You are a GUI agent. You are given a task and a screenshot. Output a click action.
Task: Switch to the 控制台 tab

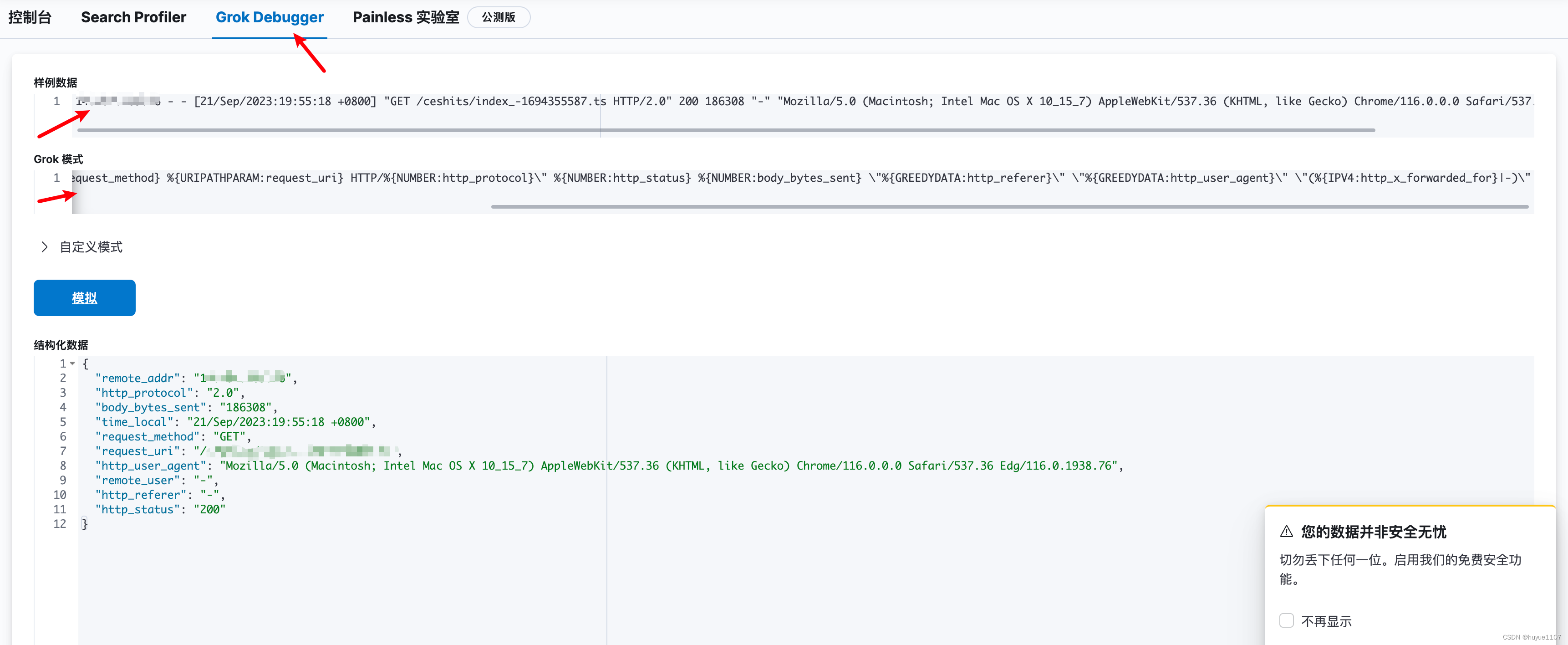[29, 17]
